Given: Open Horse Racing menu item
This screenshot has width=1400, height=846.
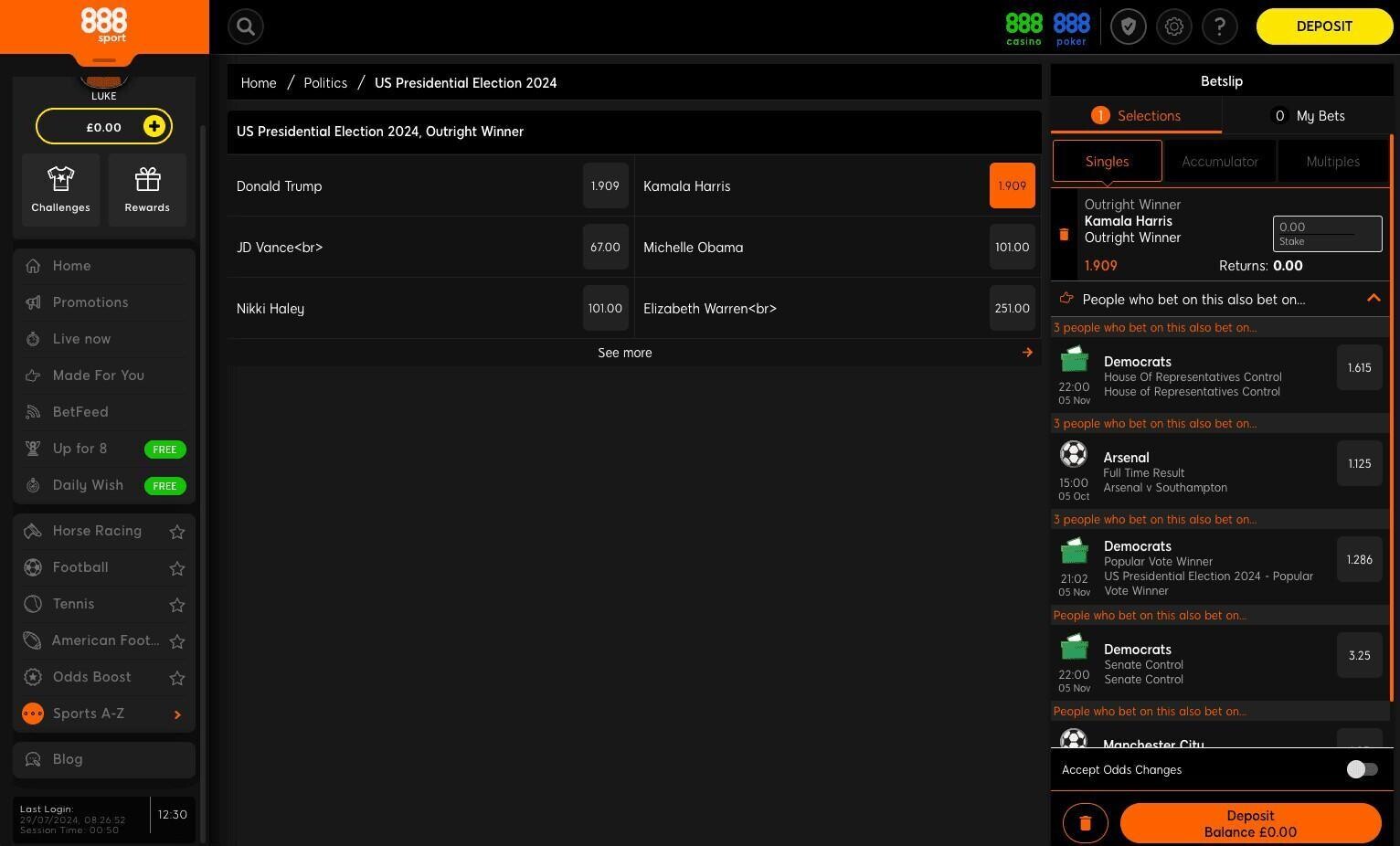Looking at the screenshot, I should point(97,531).
